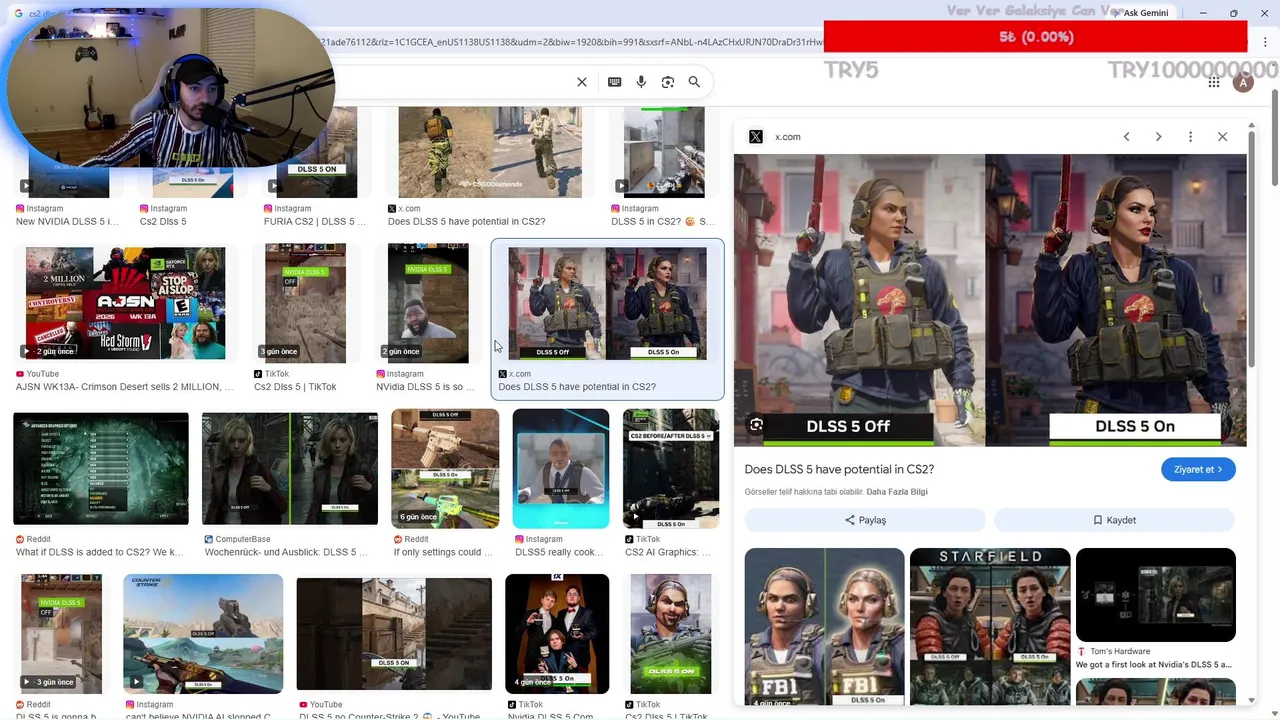The height and width of the screenshot is (720, 1280).
Task: Click 'DLSS 5 in CS2?' Instagram result title
Action: 663,222
